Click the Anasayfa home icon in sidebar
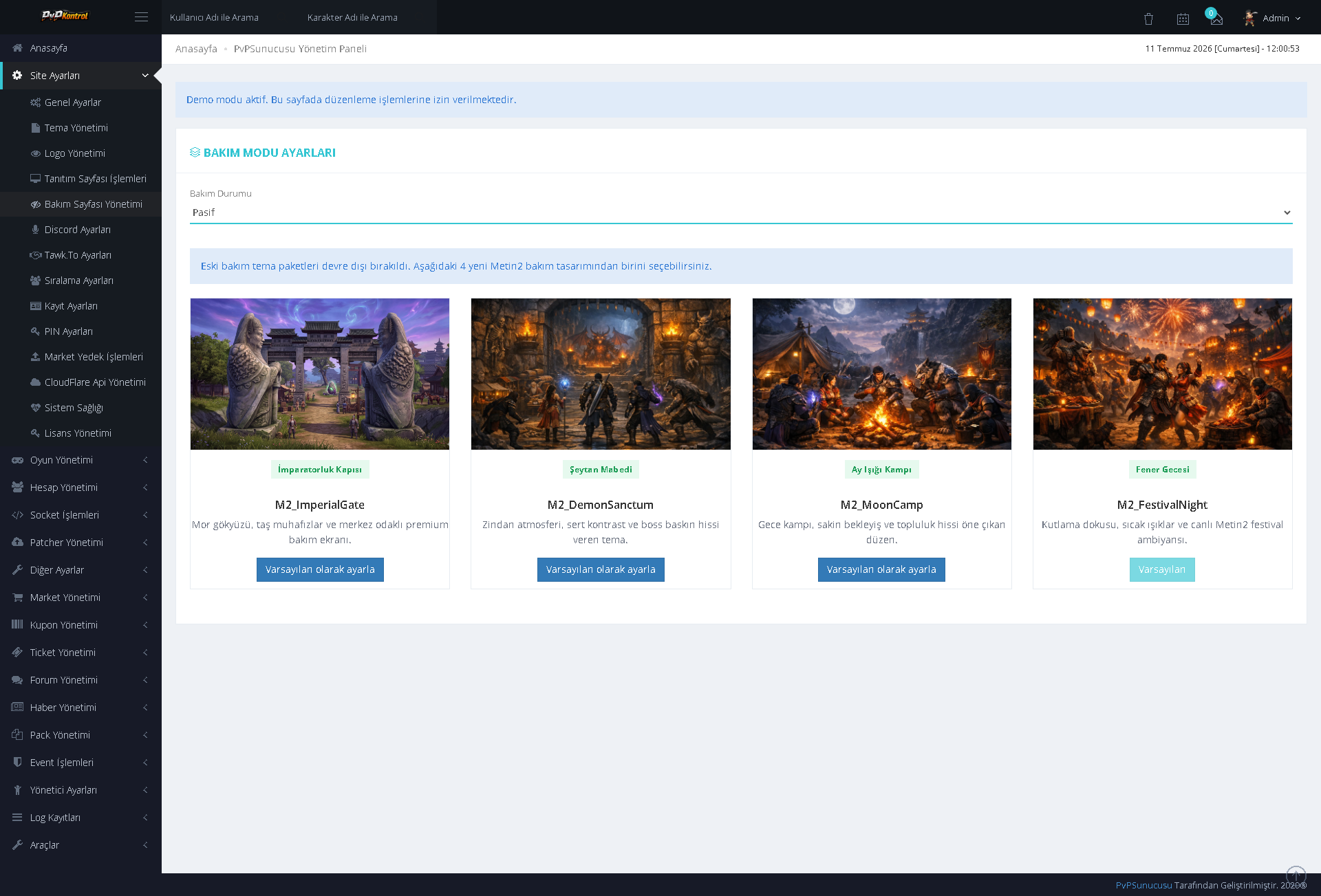The height and width of the screenshot is (896, 1321). [17, 48]
